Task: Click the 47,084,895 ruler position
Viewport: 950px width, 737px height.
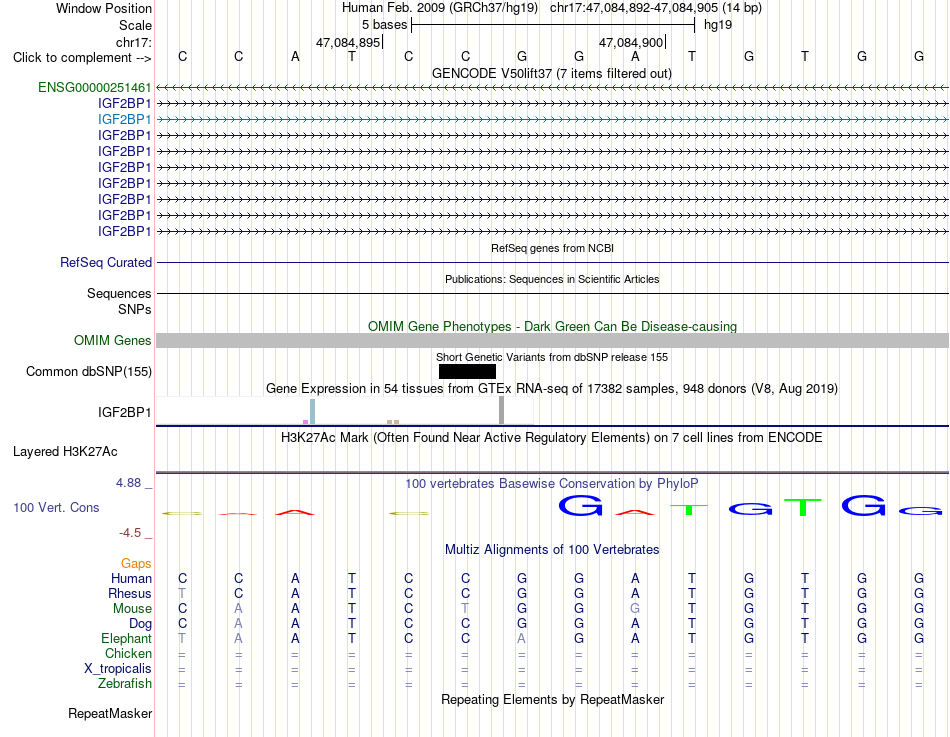Action: [348, 42]
